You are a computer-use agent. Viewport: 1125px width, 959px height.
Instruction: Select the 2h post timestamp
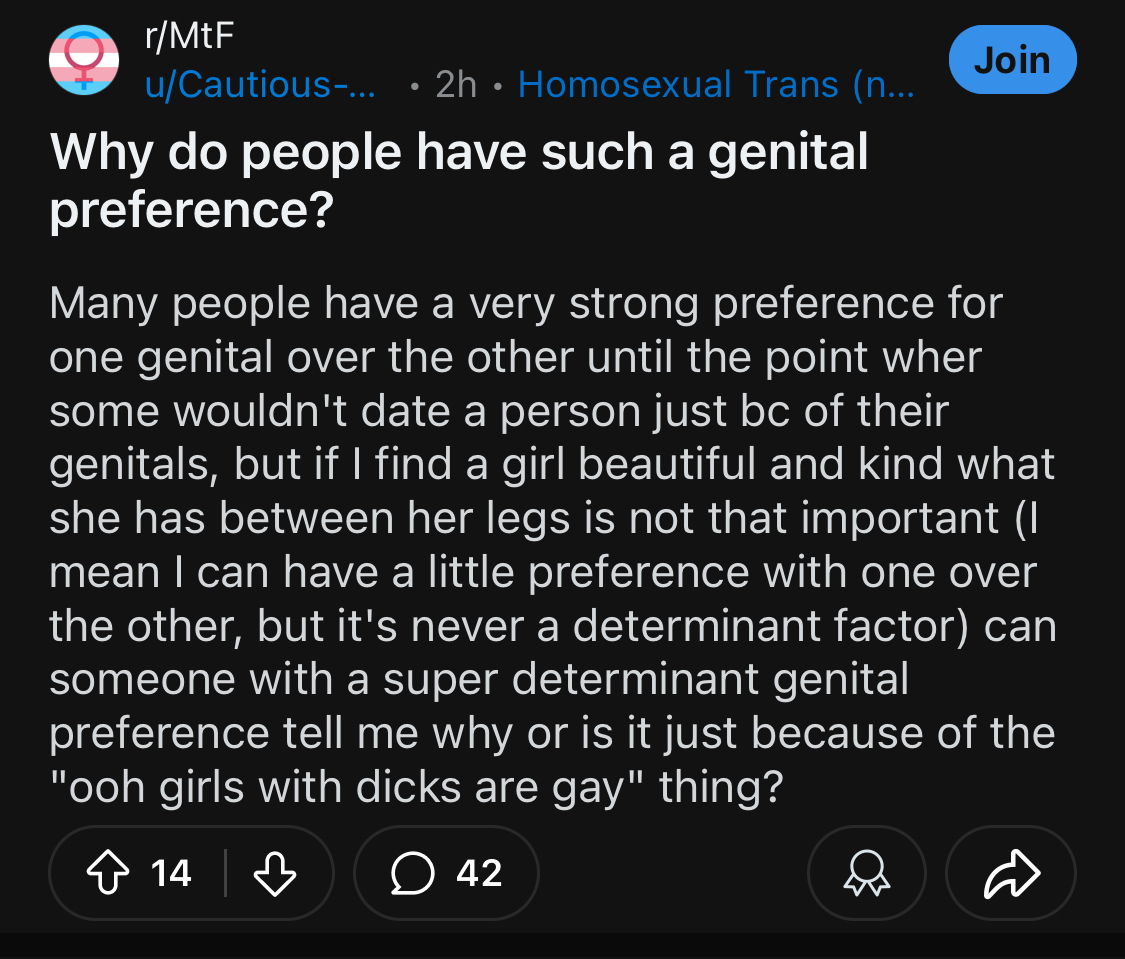[456, 85]
